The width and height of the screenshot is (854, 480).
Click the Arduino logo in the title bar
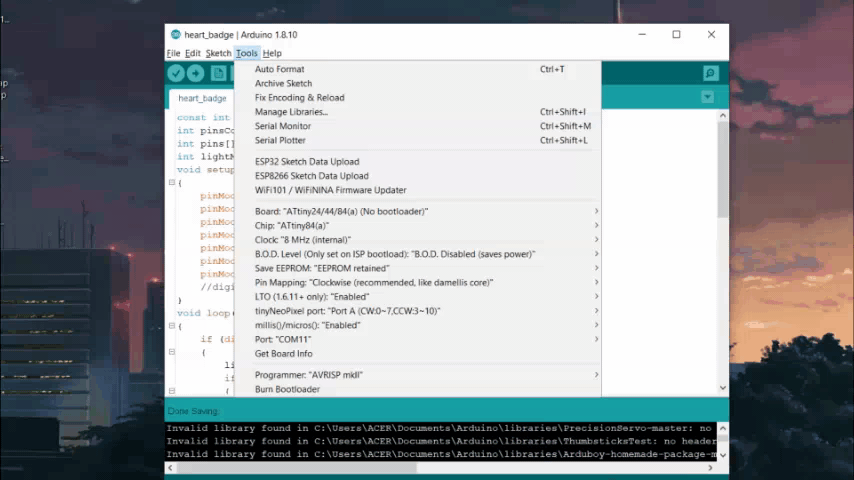click(175, 34)
